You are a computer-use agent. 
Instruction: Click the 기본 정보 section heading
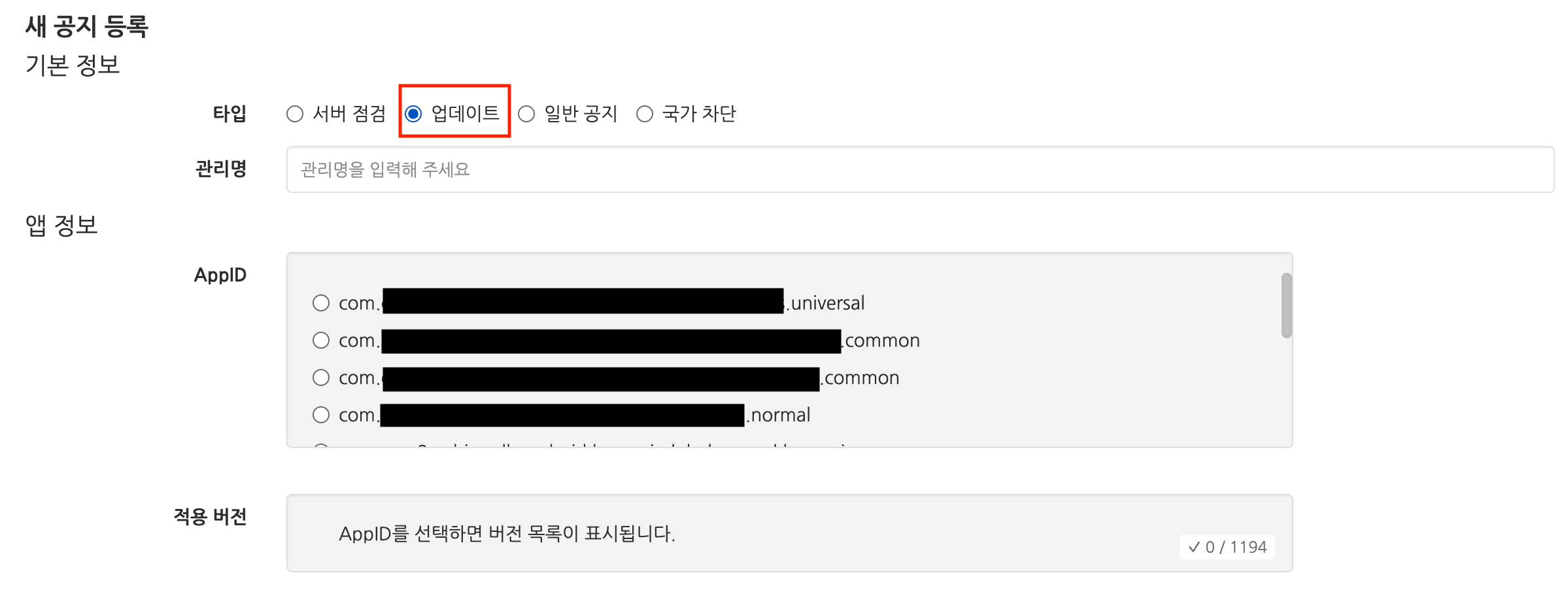click(73, 65)
